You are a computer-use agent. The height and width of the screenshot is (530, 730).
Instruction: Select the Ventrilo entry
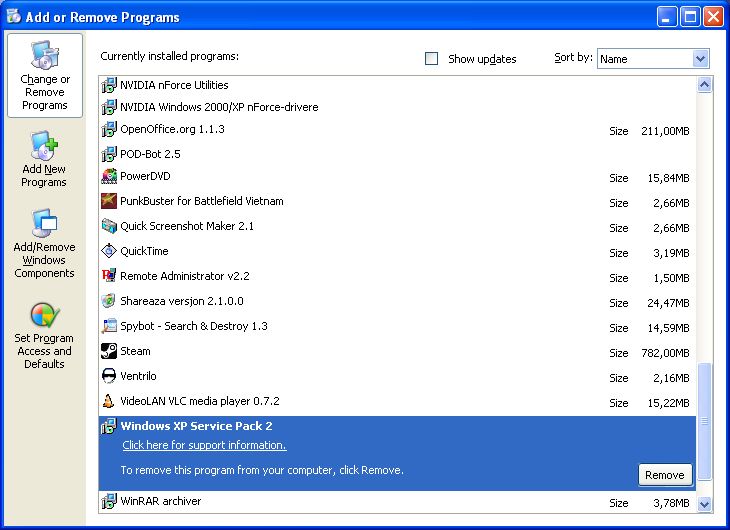pos(397,376)
